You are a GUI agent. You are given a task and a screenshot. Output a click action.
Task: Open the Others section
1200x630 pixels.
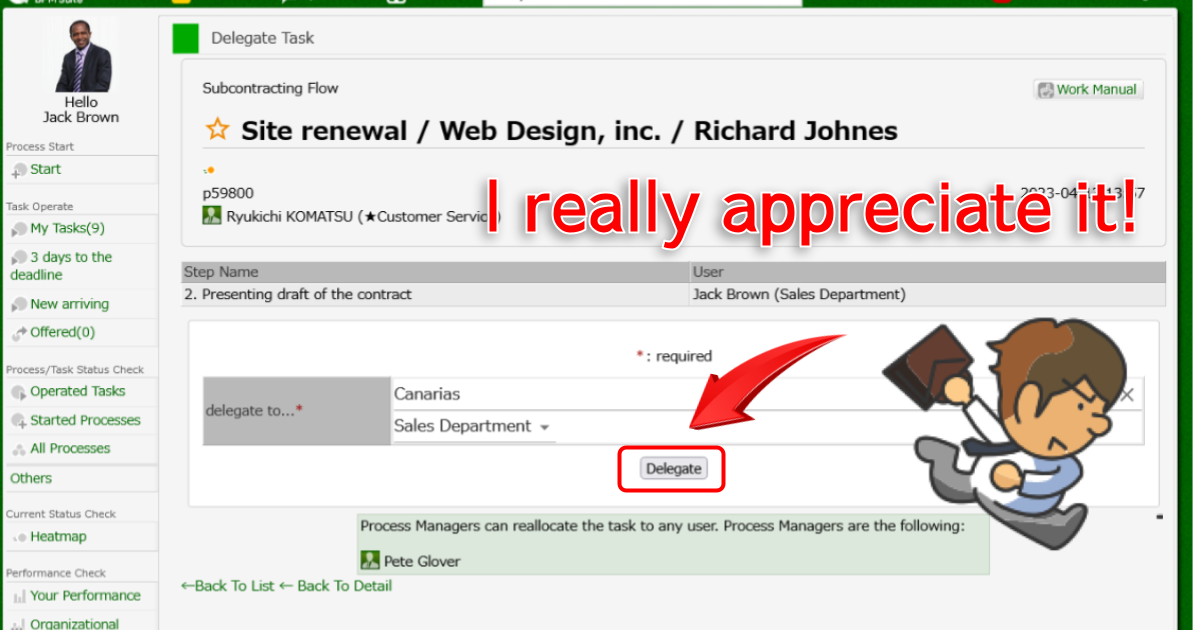[31, 478]
